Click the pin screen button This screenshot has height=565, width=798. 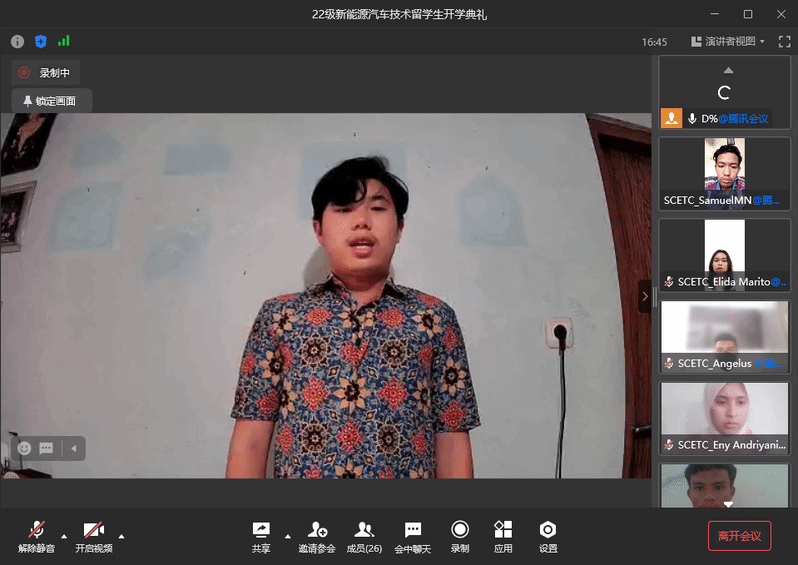(x=51, y=100)
